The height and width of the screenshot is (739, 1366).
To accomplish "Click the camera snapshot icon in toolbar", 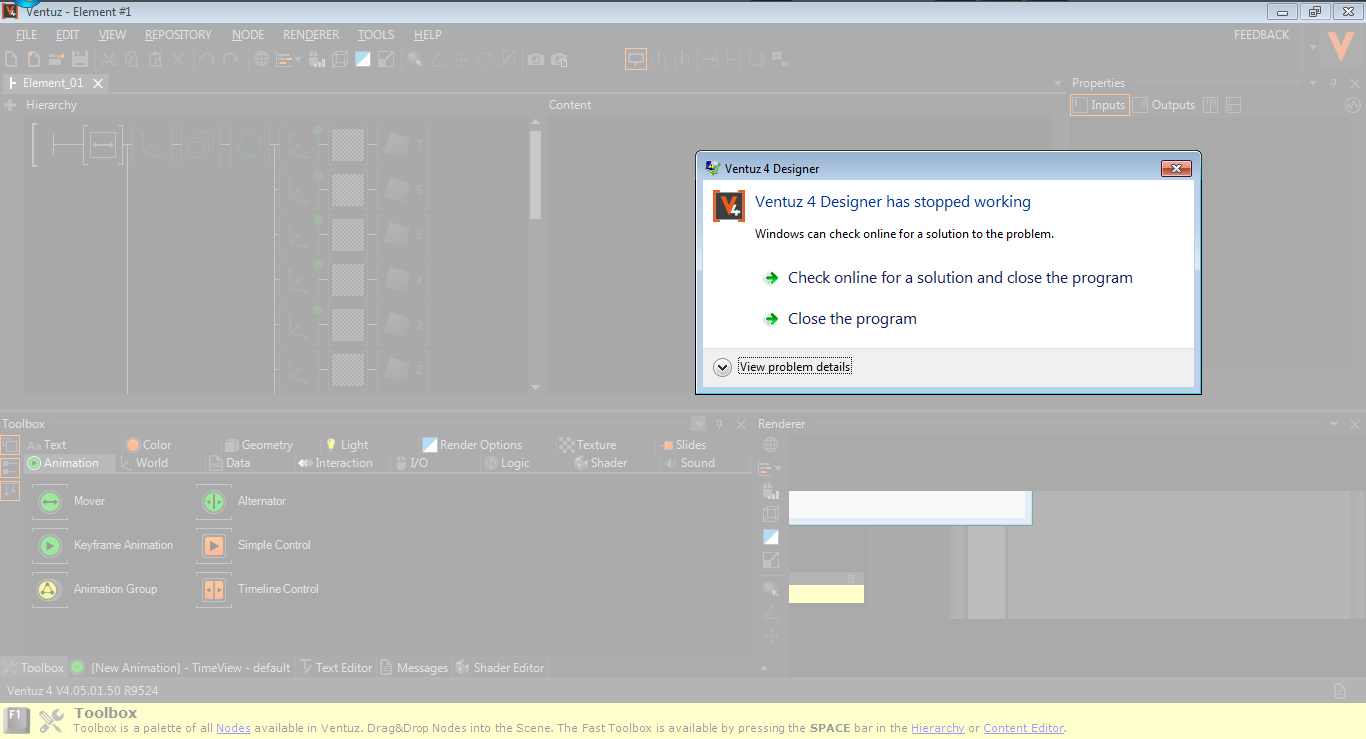I will click(x=536, y=60).
